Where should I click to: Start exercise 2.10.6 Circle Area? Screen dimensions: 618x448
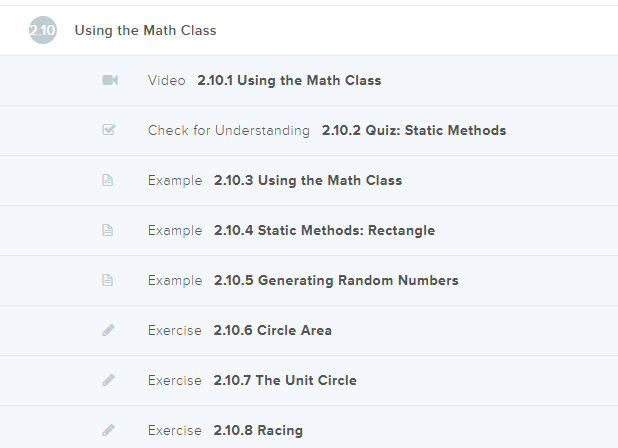[273, 330]
